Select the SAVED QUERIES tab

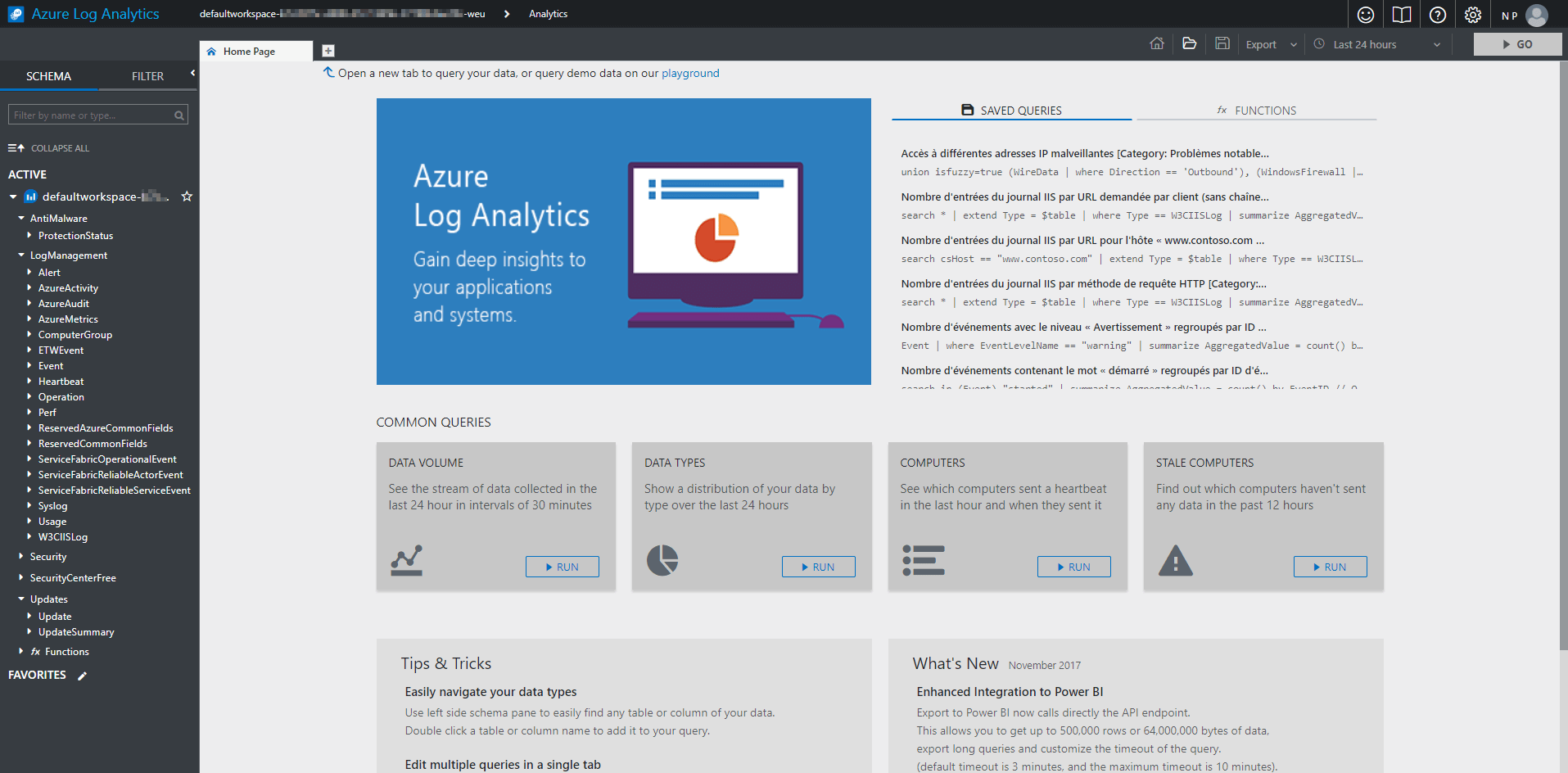point(1011,111)
